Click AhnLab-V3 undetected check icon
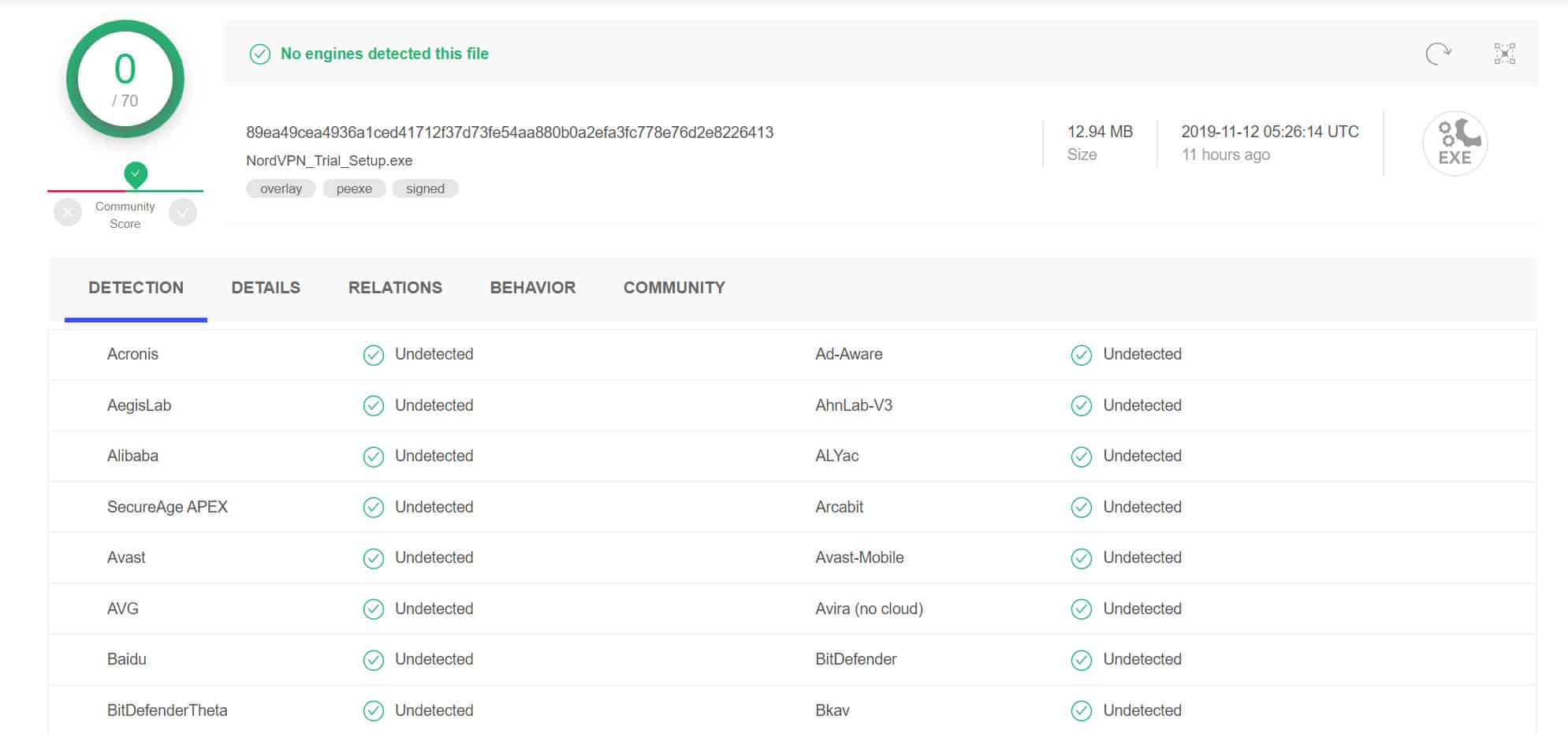This screenshot has height=734, width=1568. (1081, 405)
